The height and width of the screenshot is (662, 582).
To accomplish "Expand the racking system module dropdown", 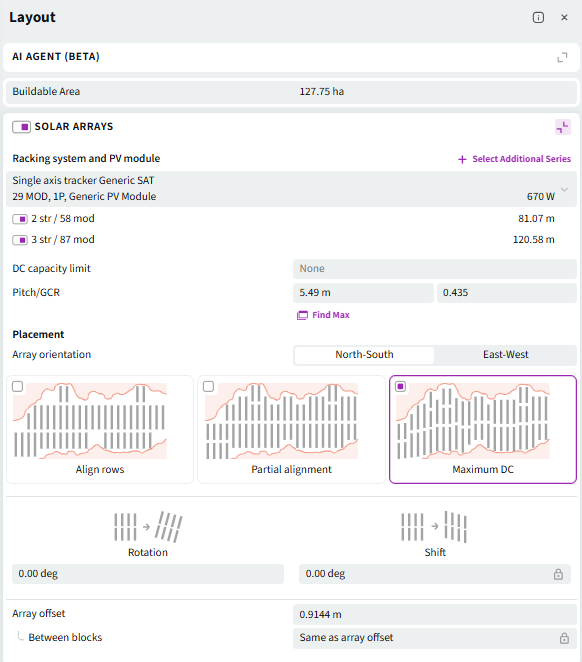I will tap(564, 189).
